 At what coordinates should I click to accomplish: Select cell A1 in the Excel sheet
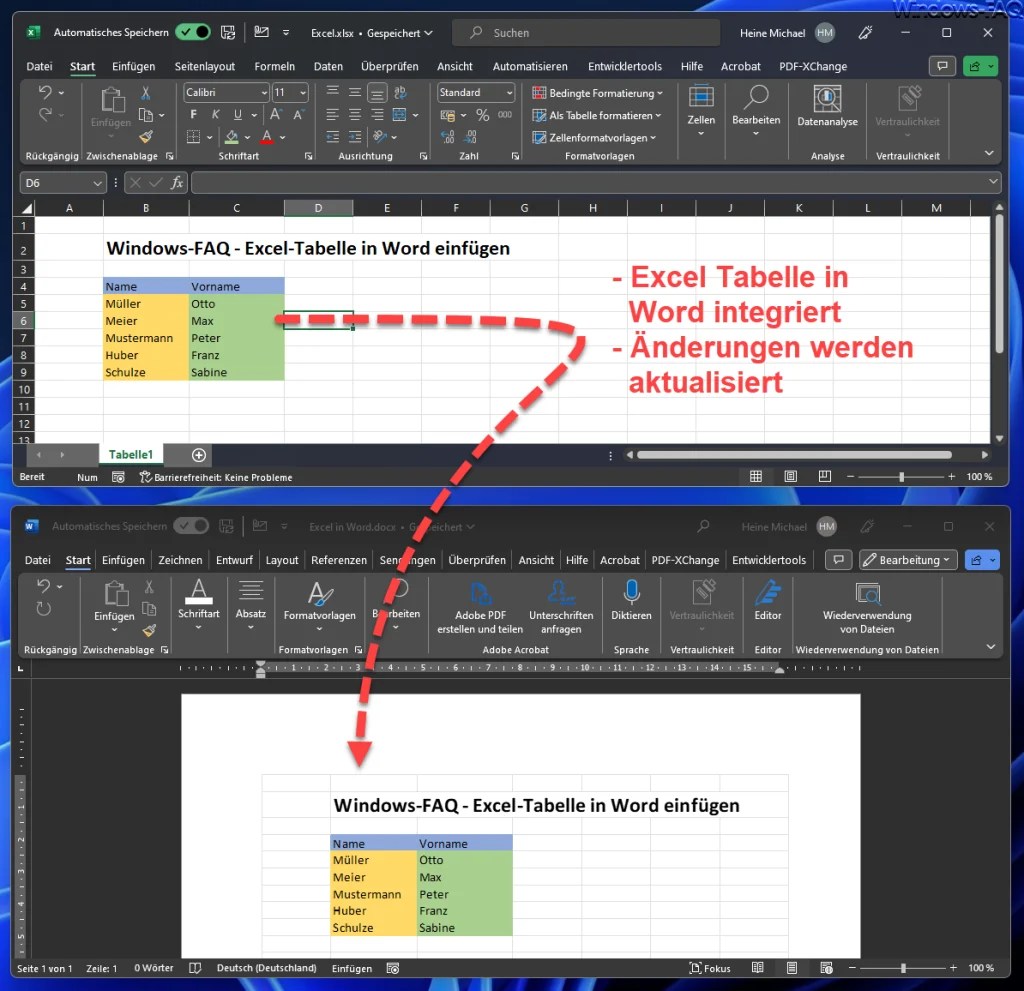(69, 226)
